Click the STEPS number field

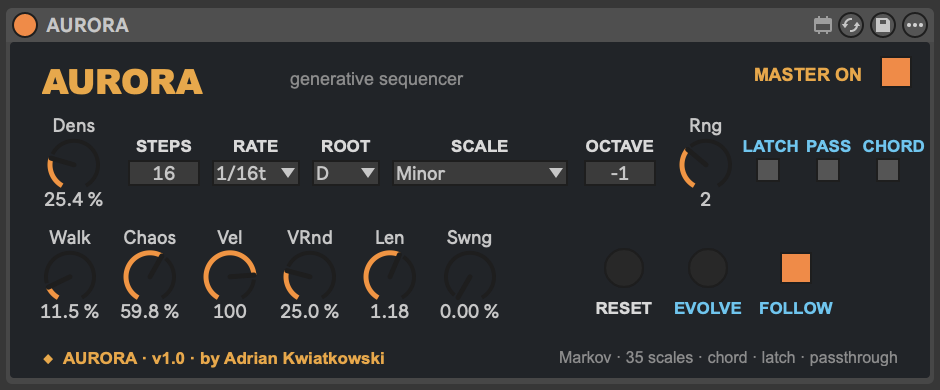pyautogui.click(x=164, y=173)
